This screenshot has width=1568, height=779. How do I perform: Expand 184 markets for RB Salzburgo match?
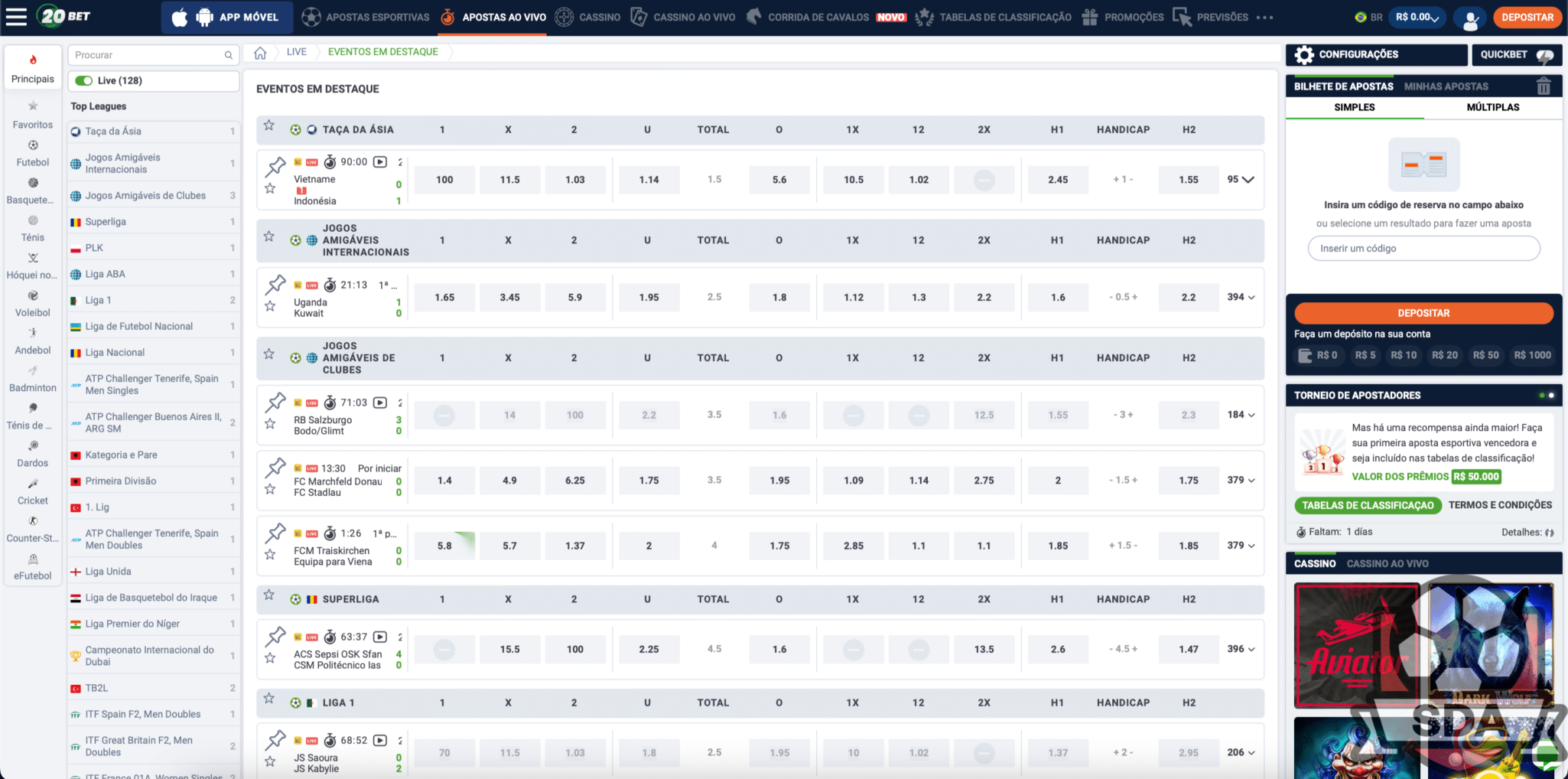point(1241,415)
